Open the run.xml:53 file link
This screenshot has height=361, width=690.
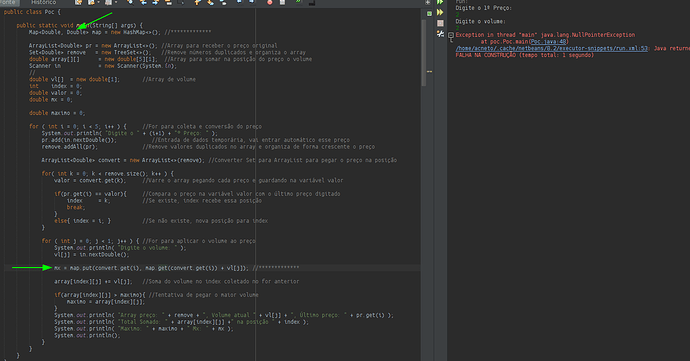[x=552, y=48]
